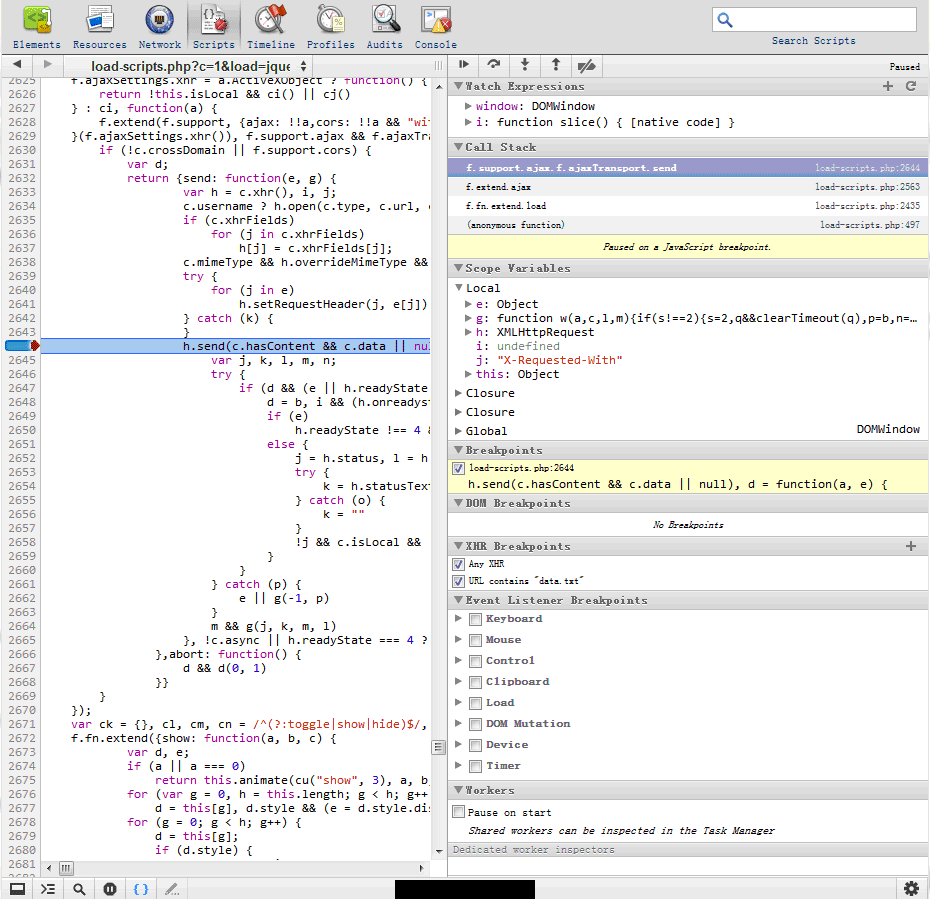The image size is (930, 899).
Task: Refresh watch expressions
Action: click(x=912, y=87)
